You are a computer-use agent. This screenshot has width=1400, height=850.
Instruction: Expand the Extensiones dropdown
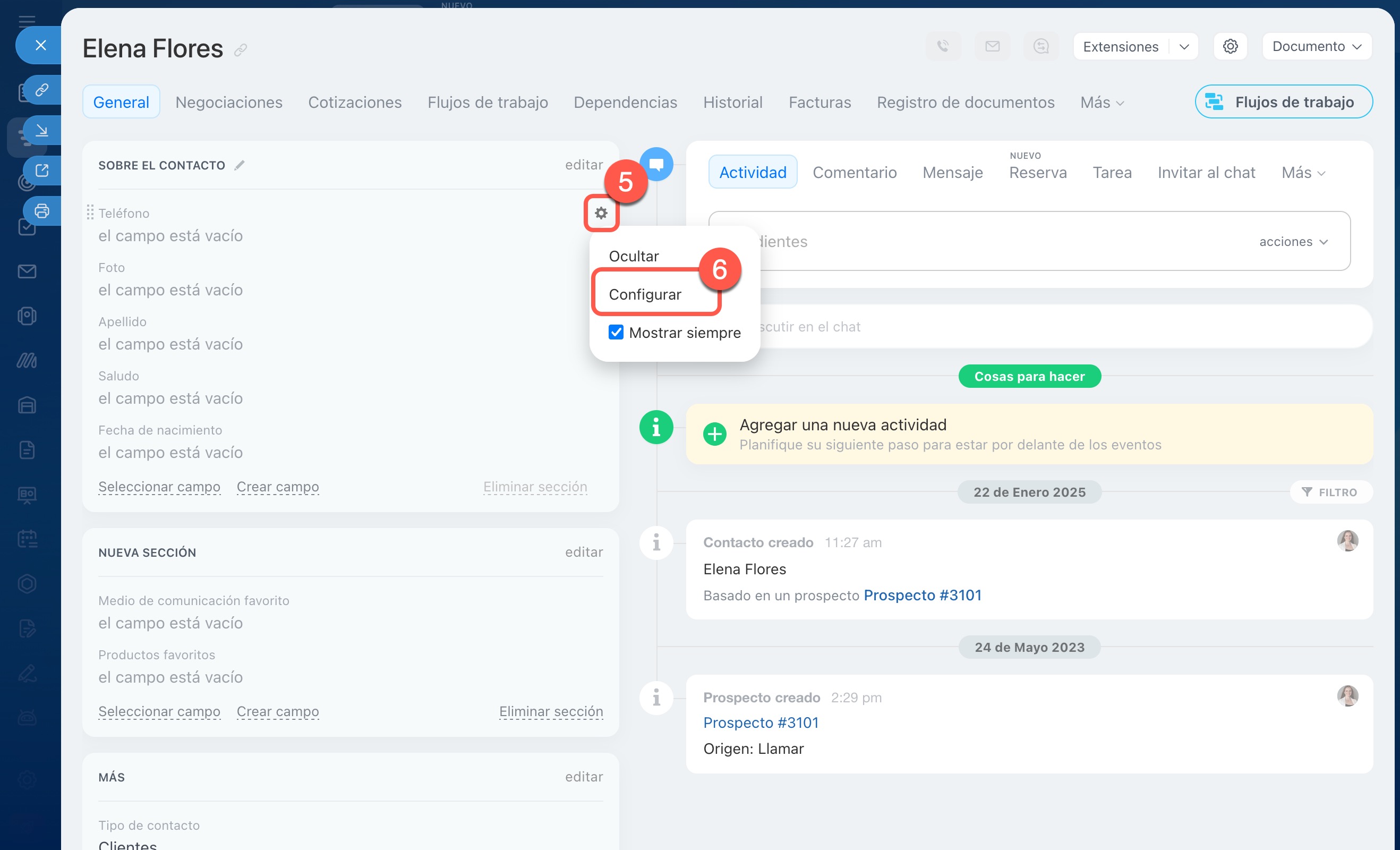click(1183, 47)
